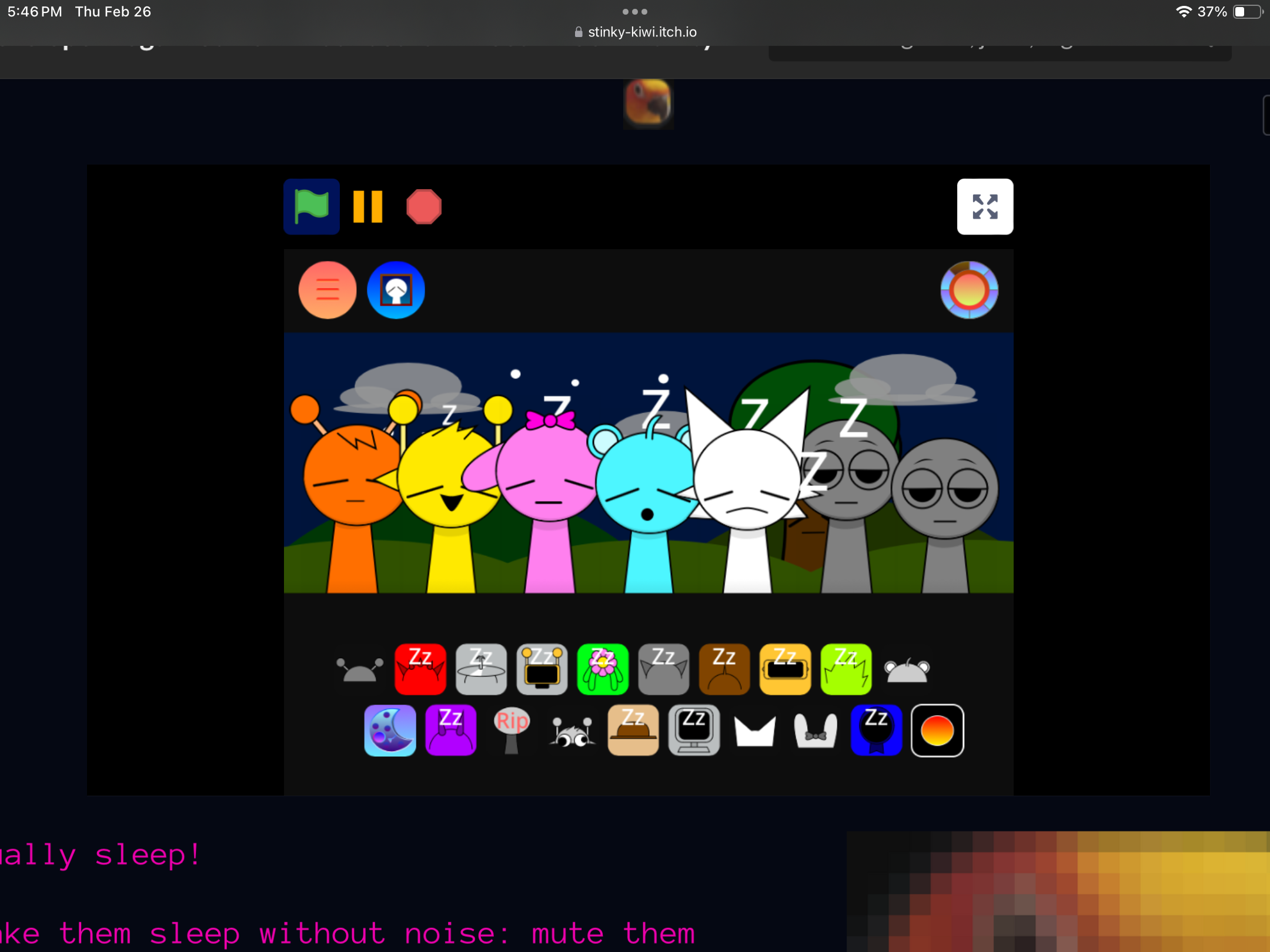Select the green flower Zz character icon
The height and width of the screenshot is (952, 1270).
pos(602,669)
